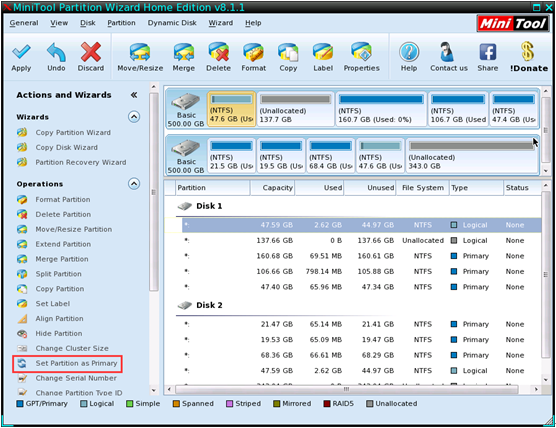The height and width of the screenshot is (428, 556).
Task: Open the Dynamic Disk menu
Action: (x=172, y=23)
